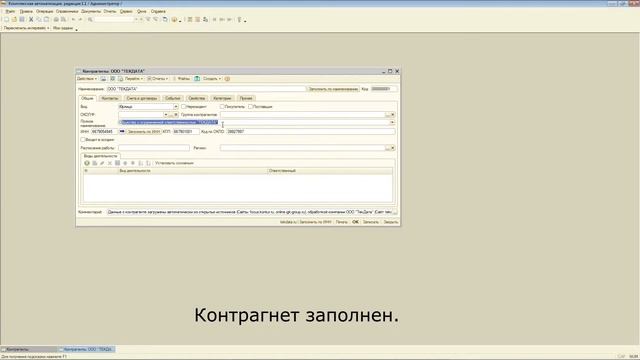The image size is (640, 360).
Task: Click the Open file icon in main toolbar
Action: point(14,20)
